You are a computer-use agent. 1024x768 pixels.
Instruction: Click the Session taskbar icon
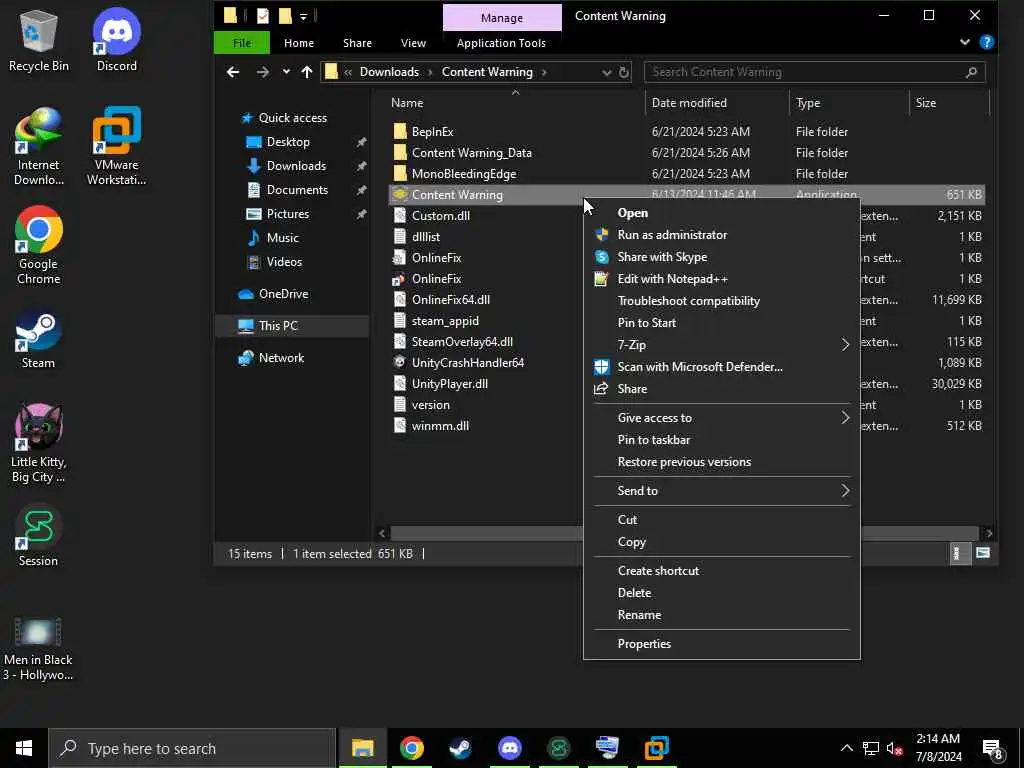[x=558, y=748]
